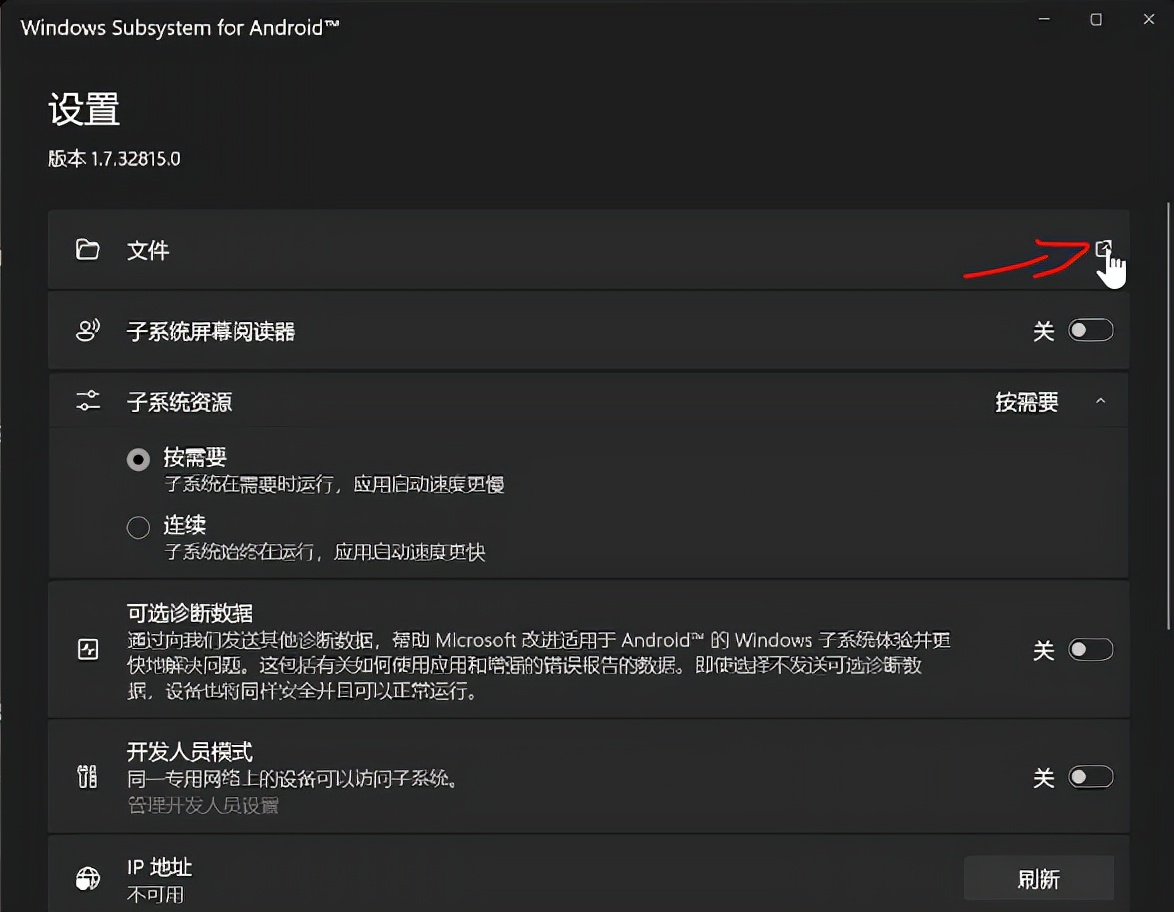This screenshot has height=912, width=1174.
Task: Select the IP 地址 globe icon
Action: pyautogui.click(x=88, y=879)
